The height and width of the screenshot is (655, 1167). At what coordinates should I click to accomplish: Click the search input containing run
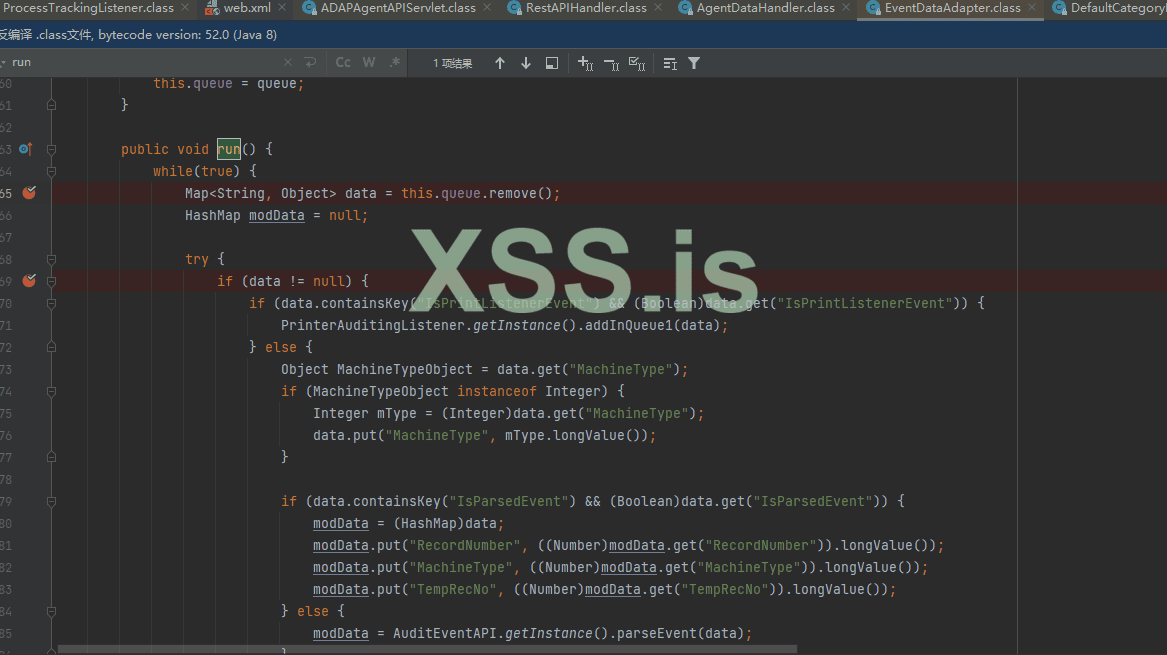145,63
